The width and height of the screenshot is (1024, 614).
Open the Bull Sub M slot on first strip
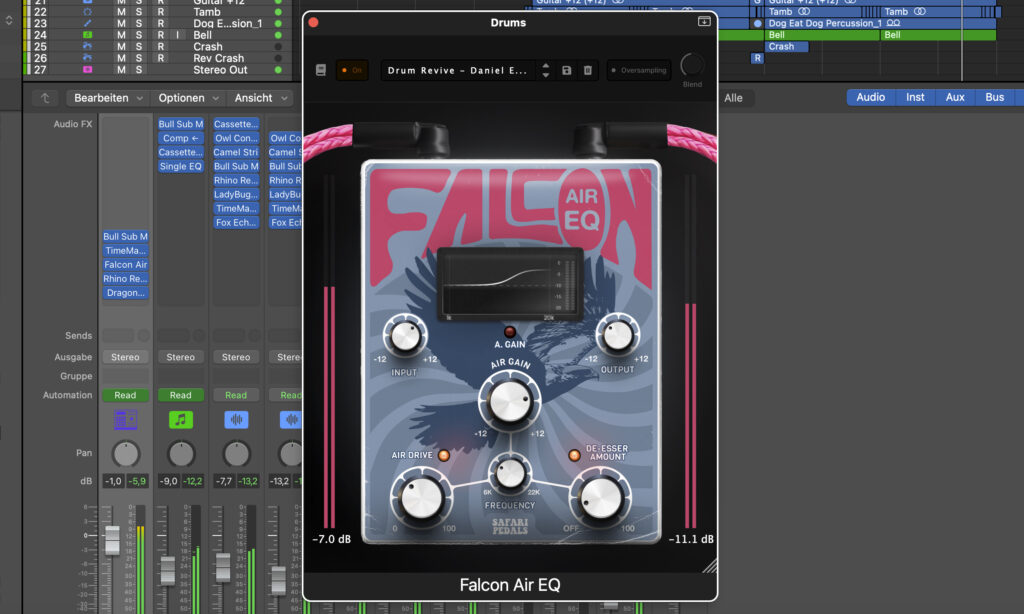[125, 236]
